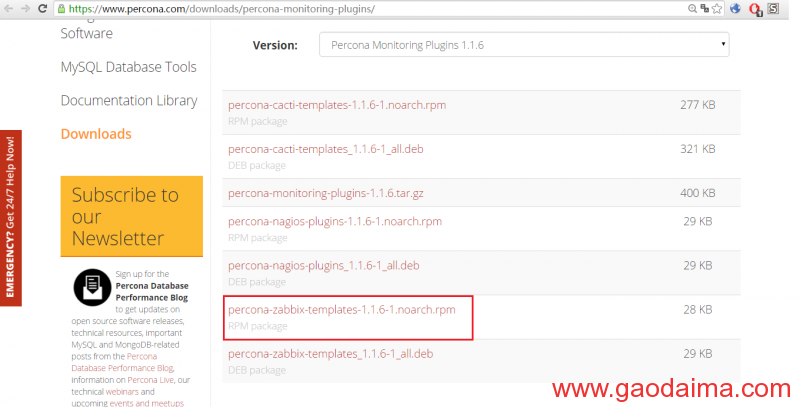
Task: Click the EMERGENCY Get 24/7 Help Now tab
Action: point(11,218)
